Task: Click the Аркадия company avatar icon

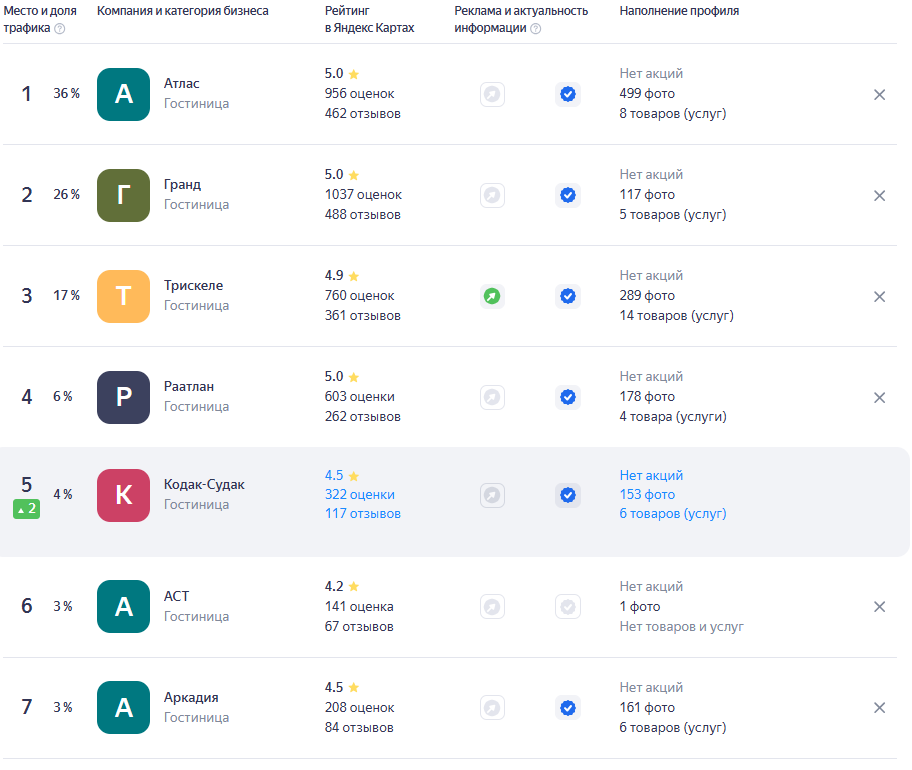Action: [x=123, y=708]
